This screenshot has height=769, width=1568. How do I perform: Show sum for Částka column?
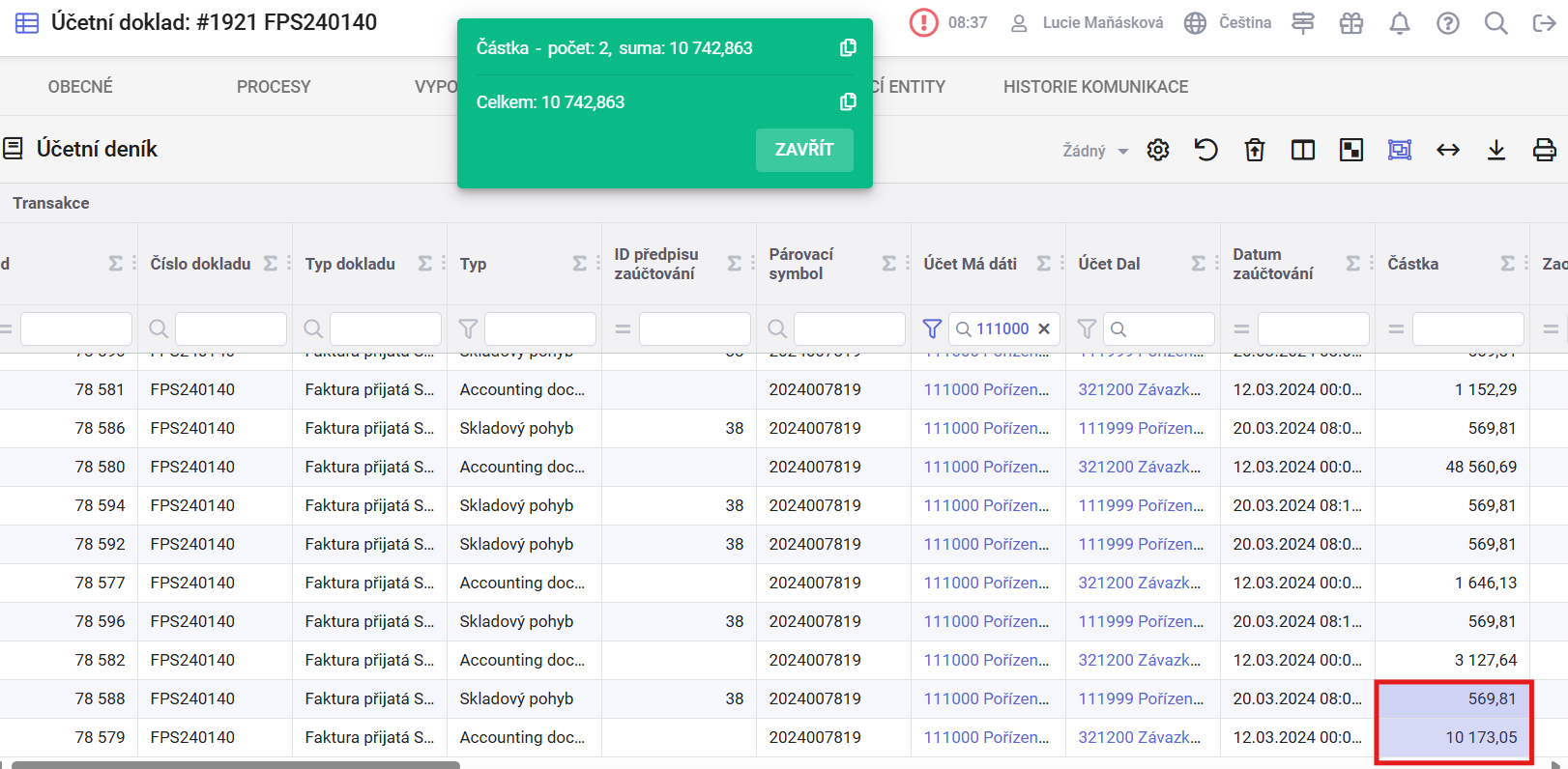(x=1508, y=264)
